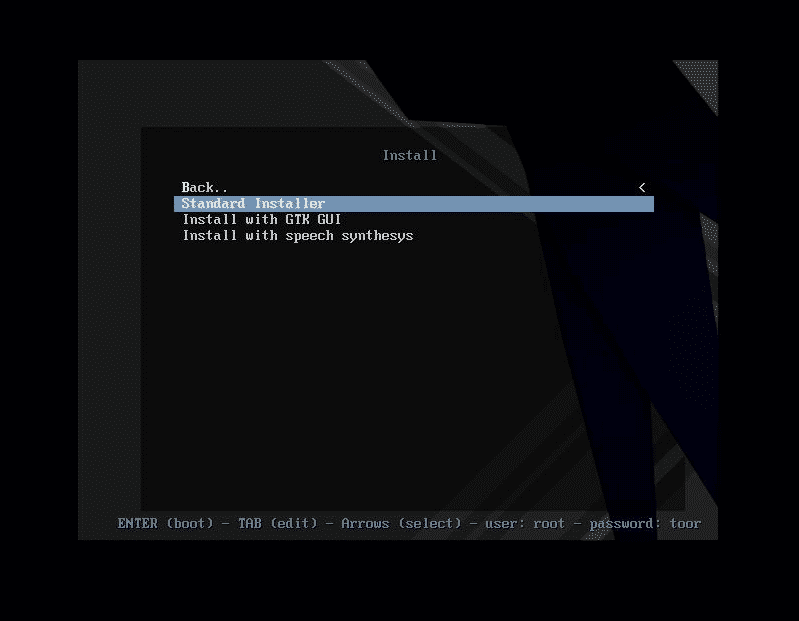Choose the highlighted Standard Installer entry
Image resolution: width=799 pixels, height=621 pixels.
tap(253, 204)
